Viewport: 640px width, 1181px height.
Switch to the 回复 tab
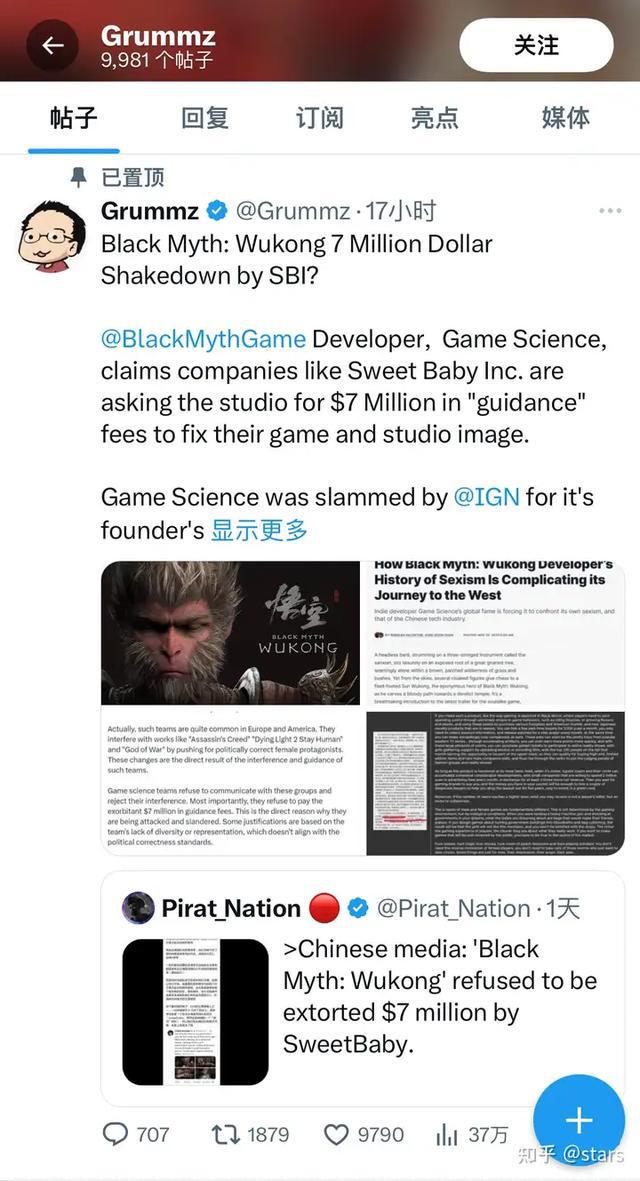point(205,117)
